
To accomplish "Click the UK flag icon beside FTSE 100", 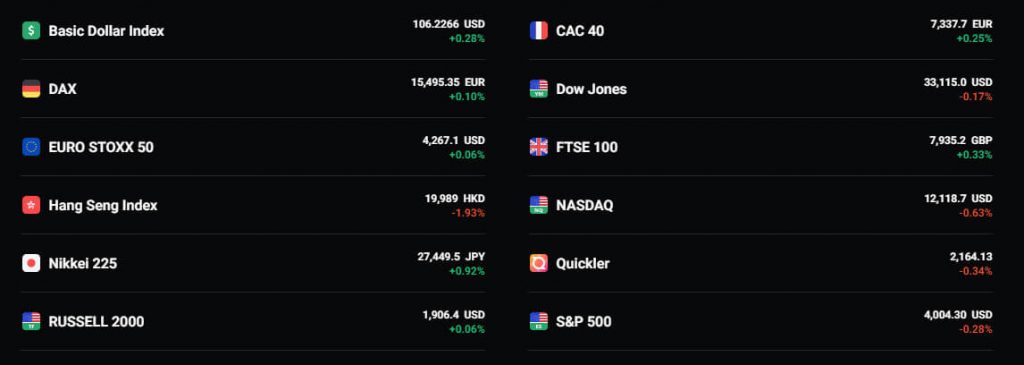I will tap(539, 147).
